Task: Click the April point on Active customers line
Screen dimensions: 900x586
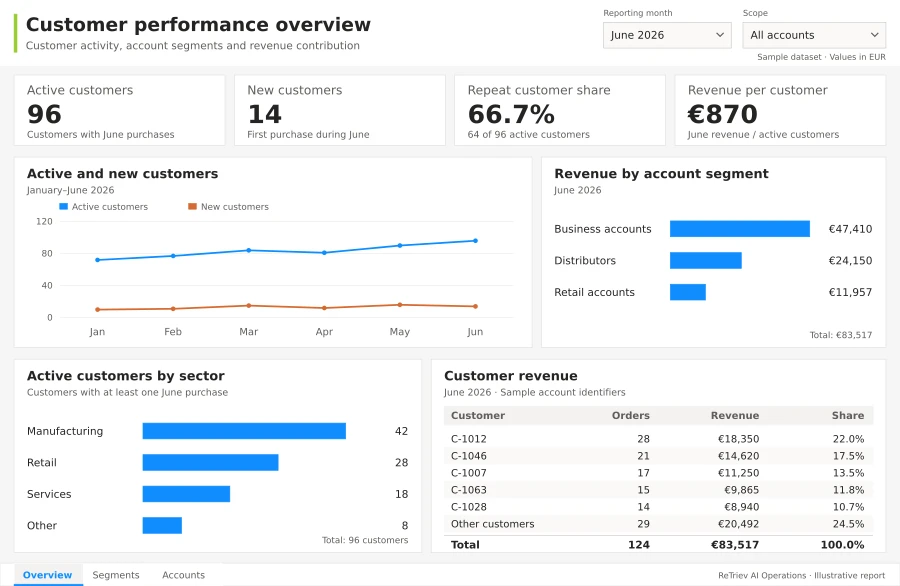Action: tap(324, 253)
